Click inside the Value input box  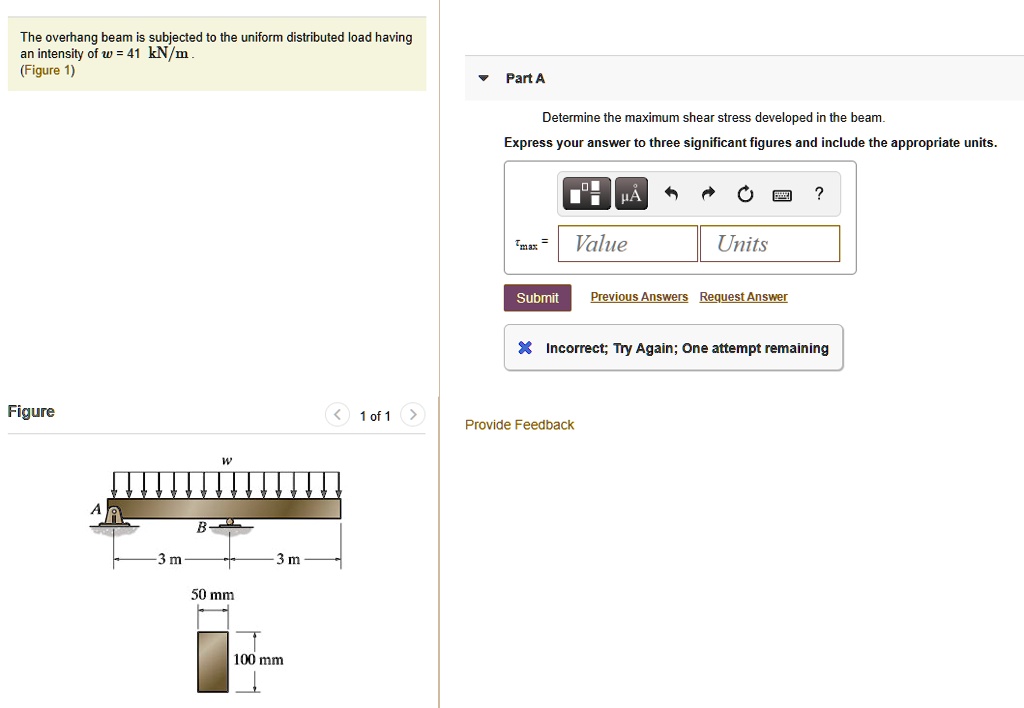(627, 243)
